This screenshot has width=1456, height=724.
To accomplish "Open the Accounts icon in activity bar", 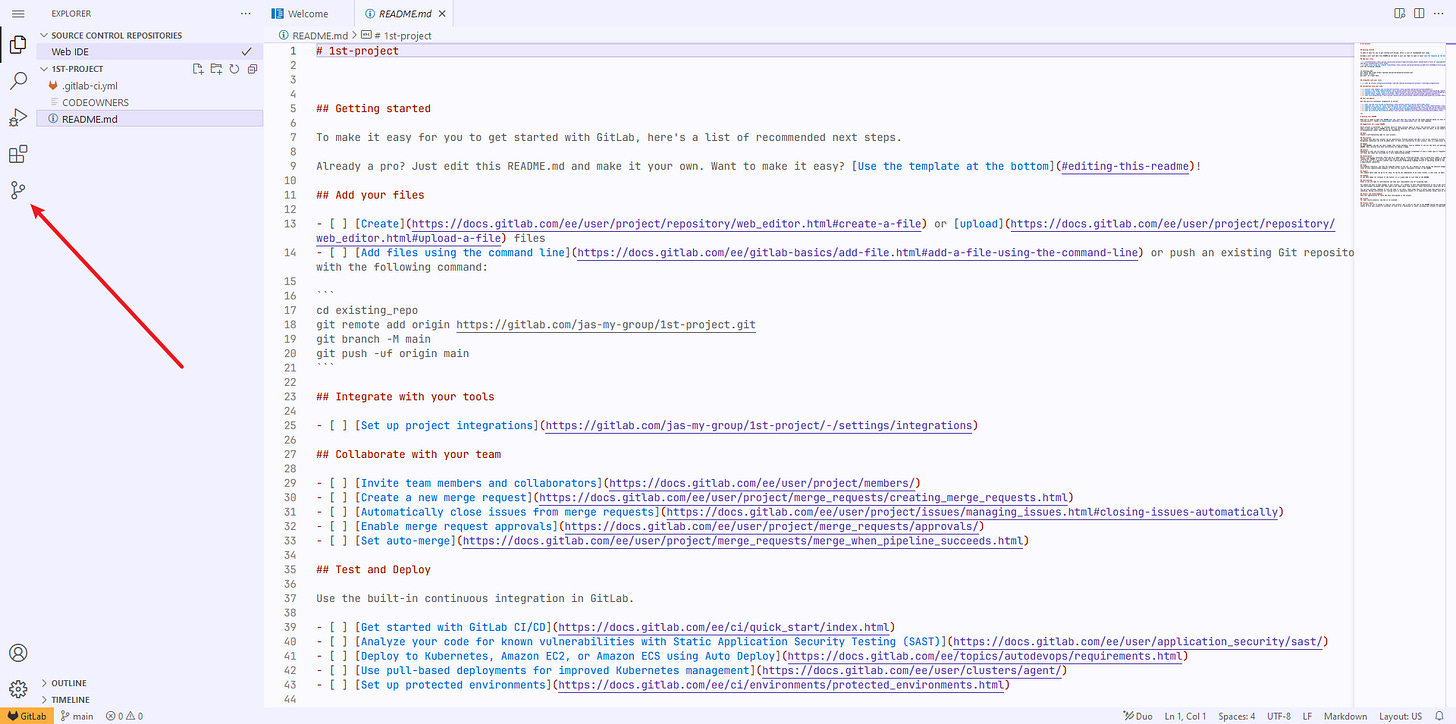I will click(18, 653).
